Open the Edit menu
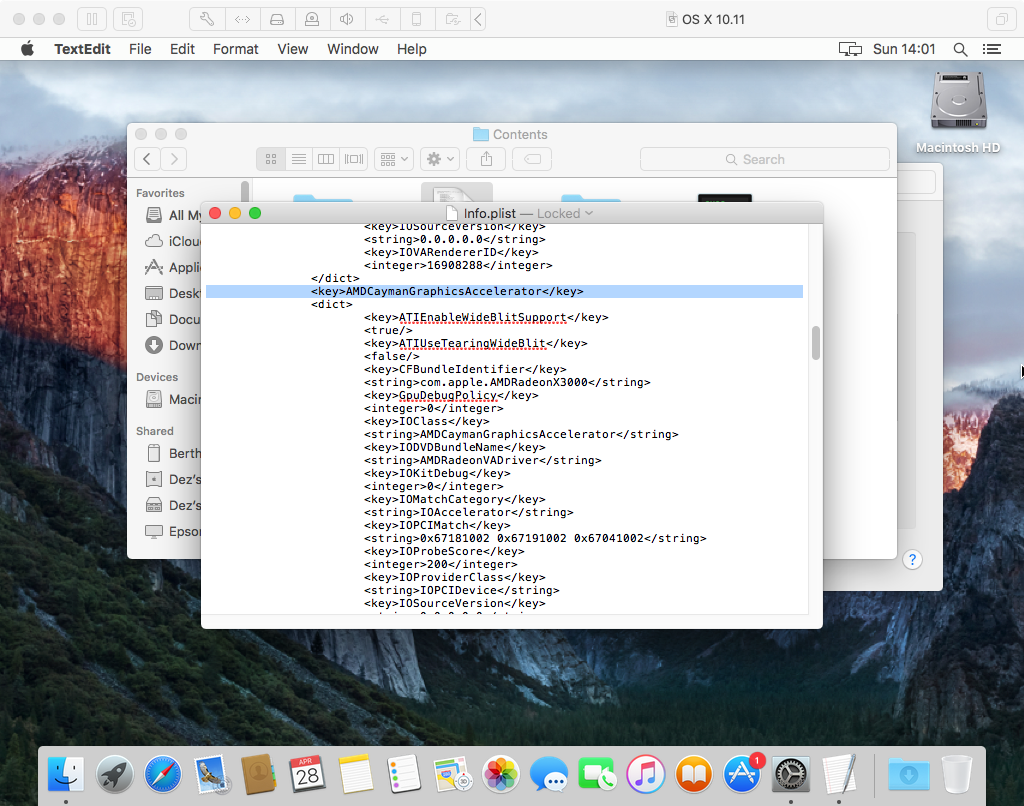This screenshot has width=1024, height=806. tap(182, 49)
